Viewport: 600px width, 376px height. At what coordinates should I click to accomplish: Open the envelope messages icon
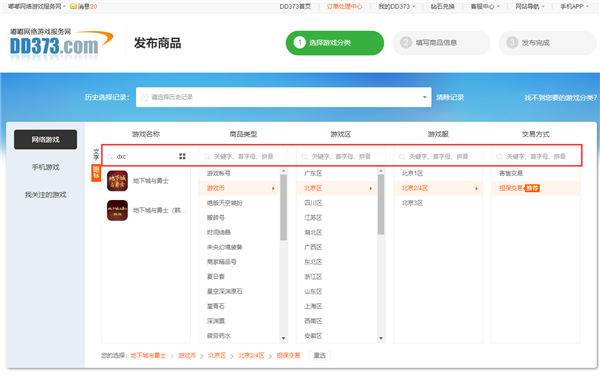tap(73, 7)
